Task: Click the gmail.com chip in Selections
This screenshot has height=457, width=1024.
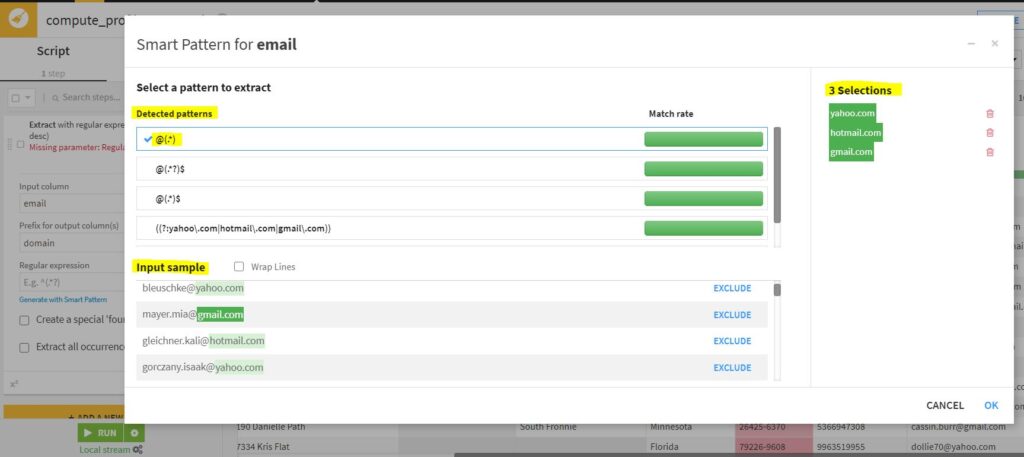Action: click(x=851, y=152)
